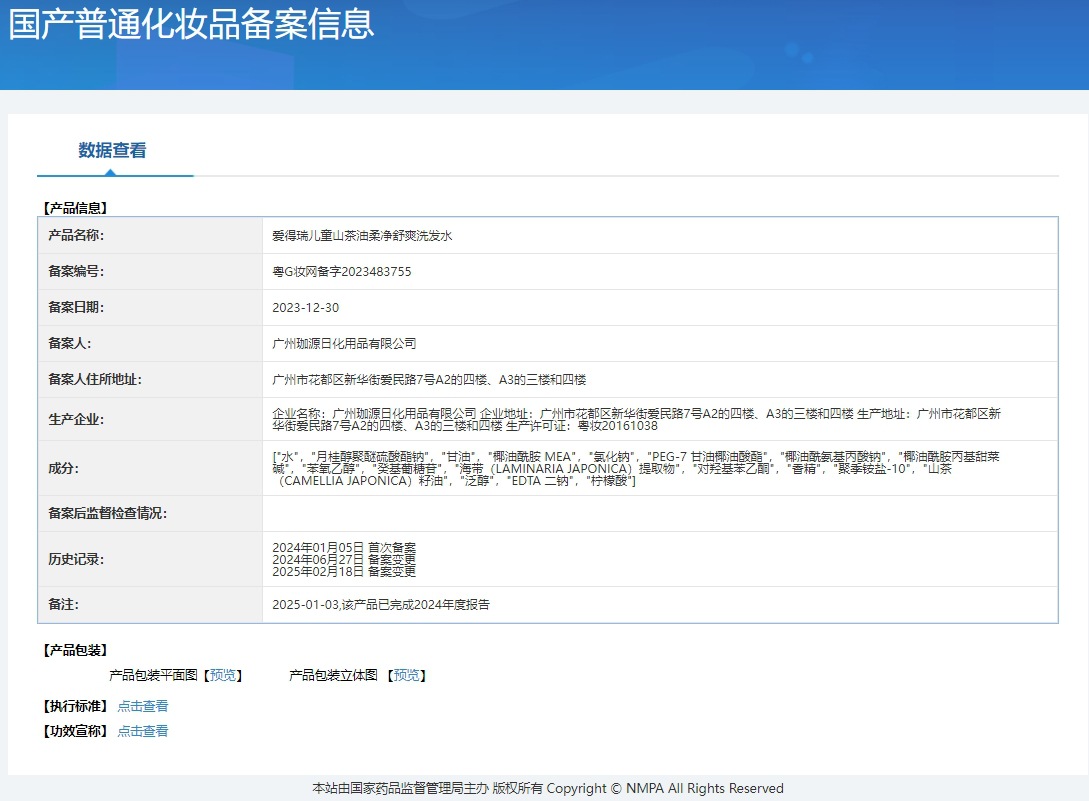This screenshot has width=1089, height=801.
Task: Click the 生产企业: row label
Action: (76, 420)
